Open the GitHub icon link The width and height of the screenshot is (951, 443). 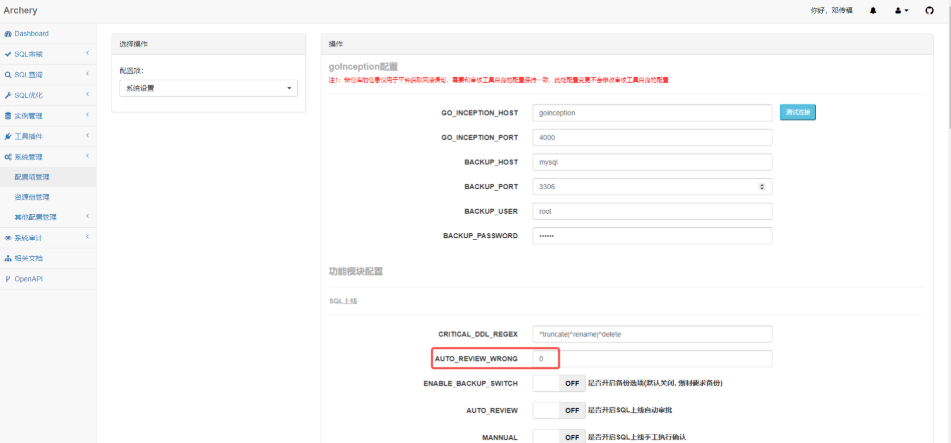click(x=929, y=10)
